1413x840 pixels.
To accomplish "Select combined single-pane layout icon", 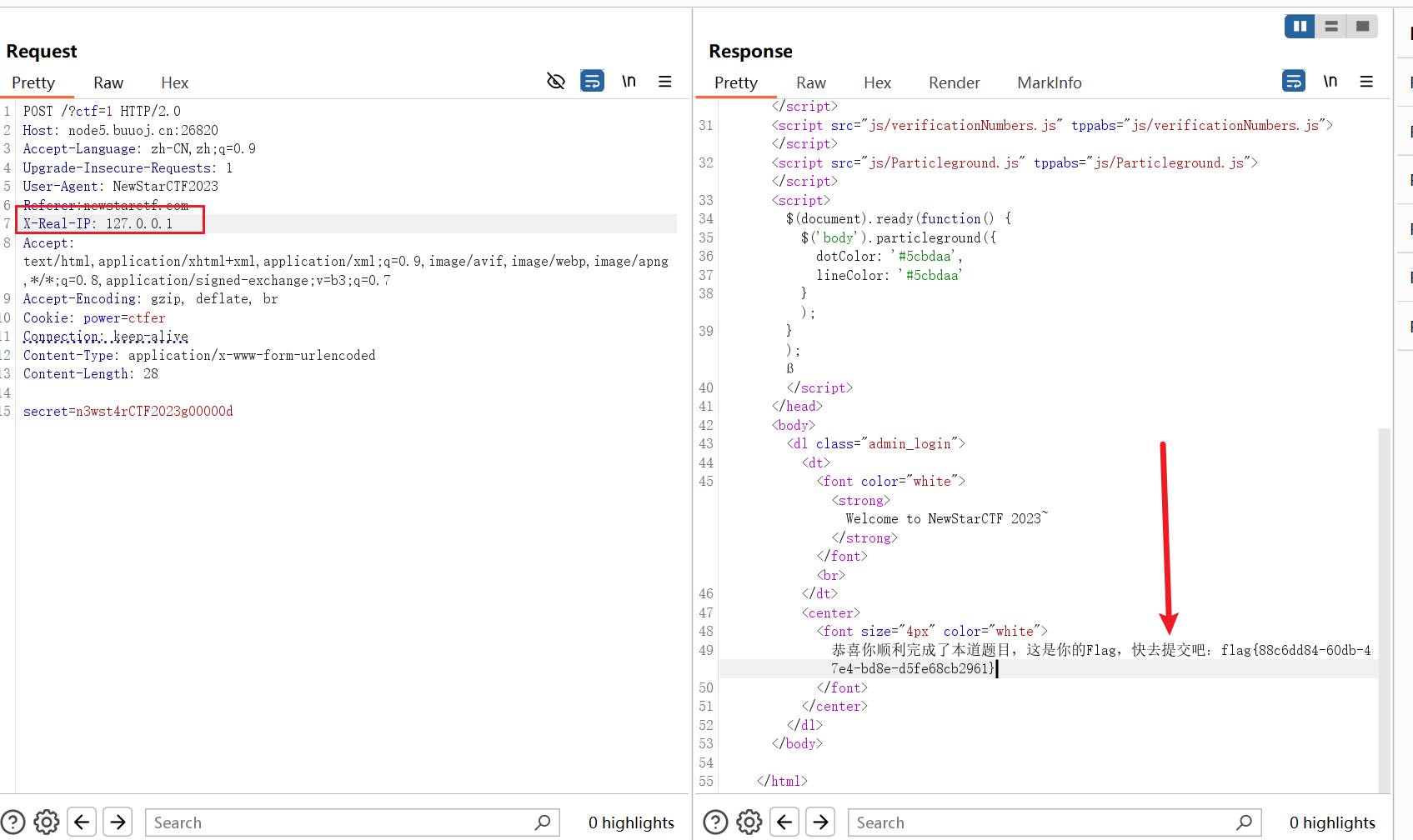I will click(x=1363, y=27).
